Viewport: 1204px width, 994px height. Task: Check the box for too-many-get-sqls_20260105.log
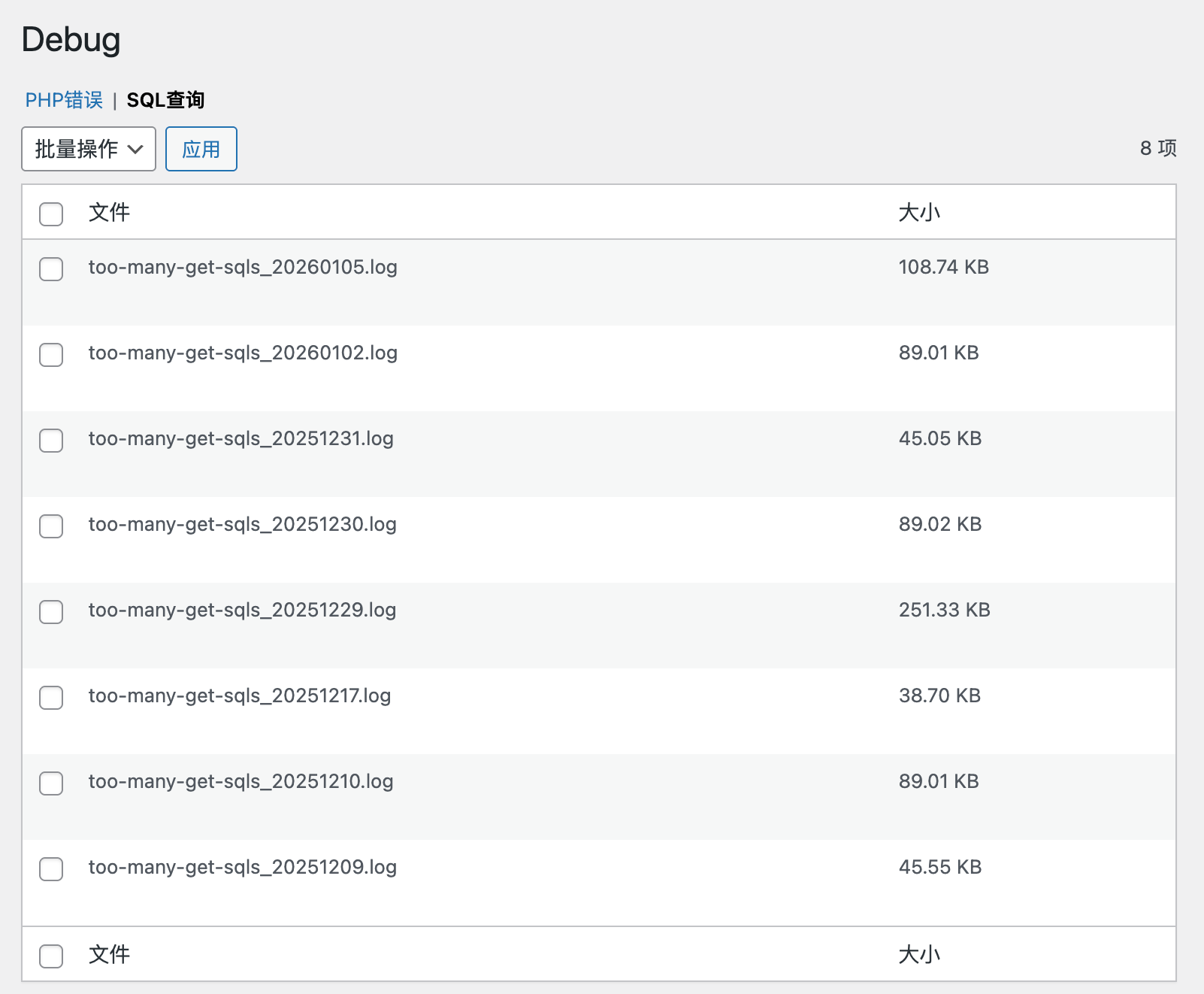(x=51, y=269)
